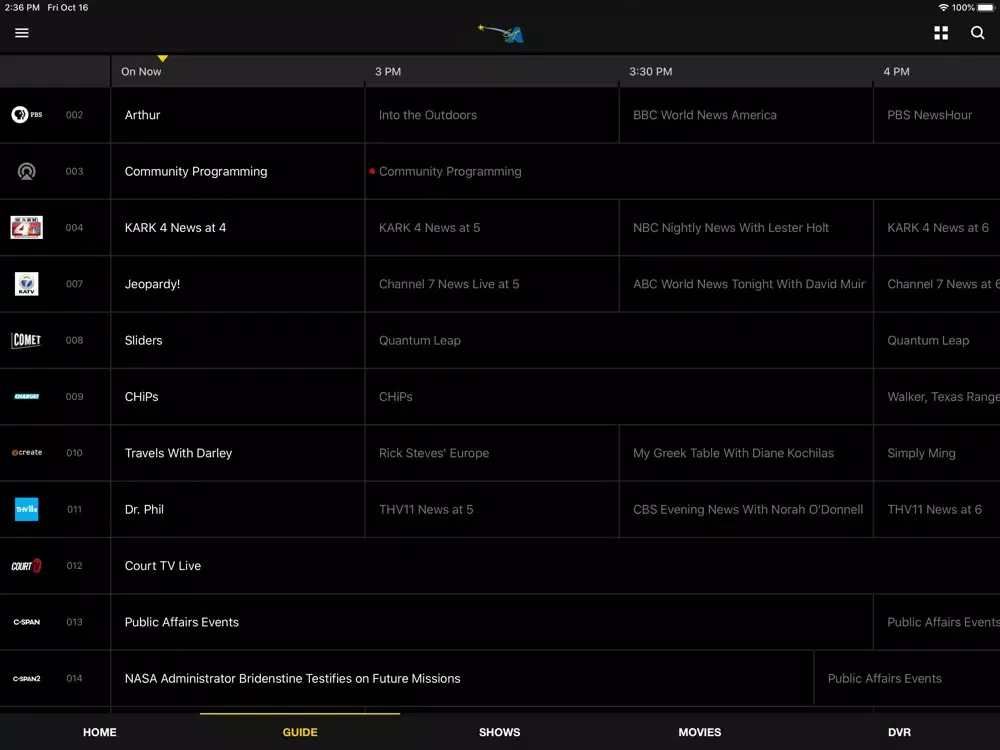Select the community channel 003 logo

(x=26, y=171)
